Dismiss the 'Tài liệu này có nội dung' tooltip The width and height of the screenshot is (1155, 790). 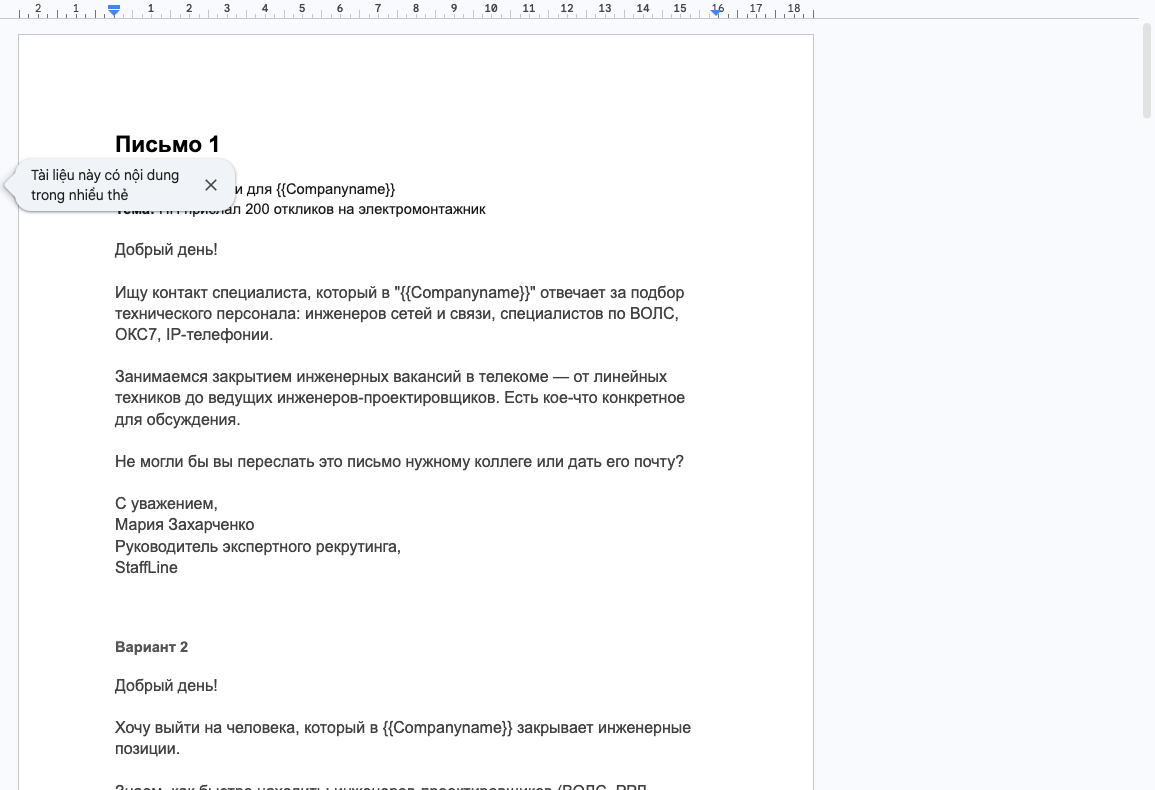(x=211, y=185)
